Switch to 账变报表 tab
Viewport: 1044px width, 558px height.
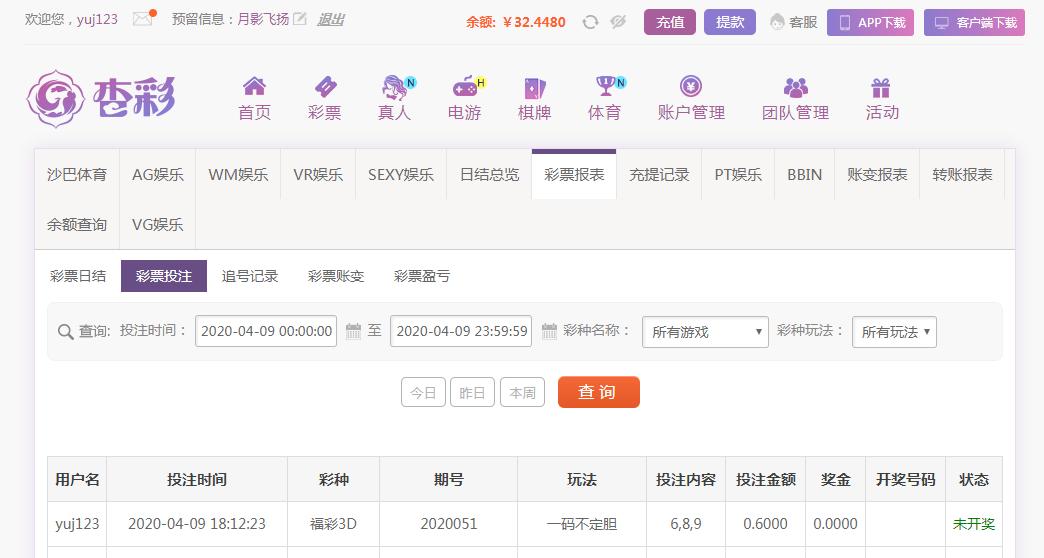877,174
